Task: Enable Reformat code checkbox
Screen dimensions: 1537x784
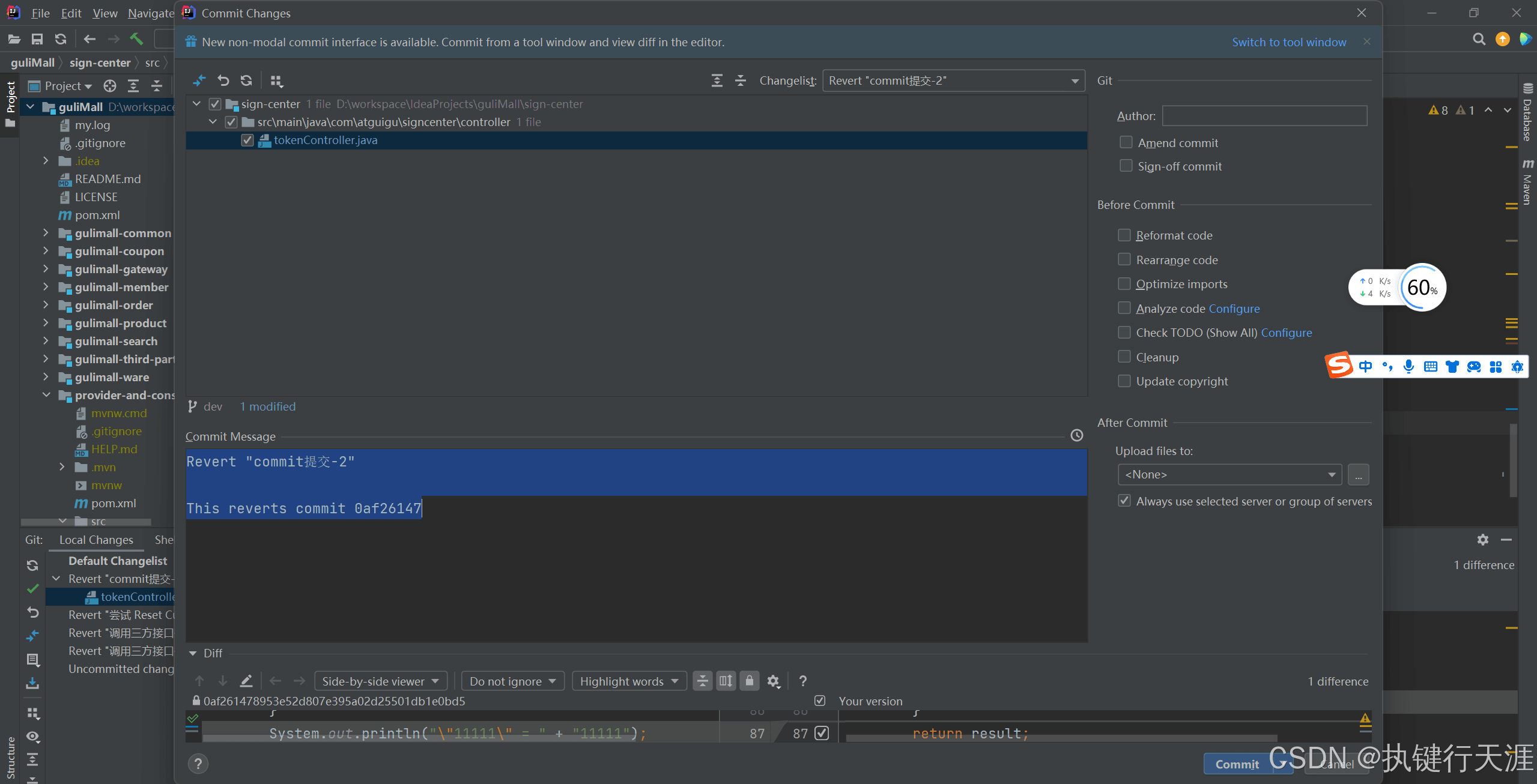Action: (x=1124, y=235)
